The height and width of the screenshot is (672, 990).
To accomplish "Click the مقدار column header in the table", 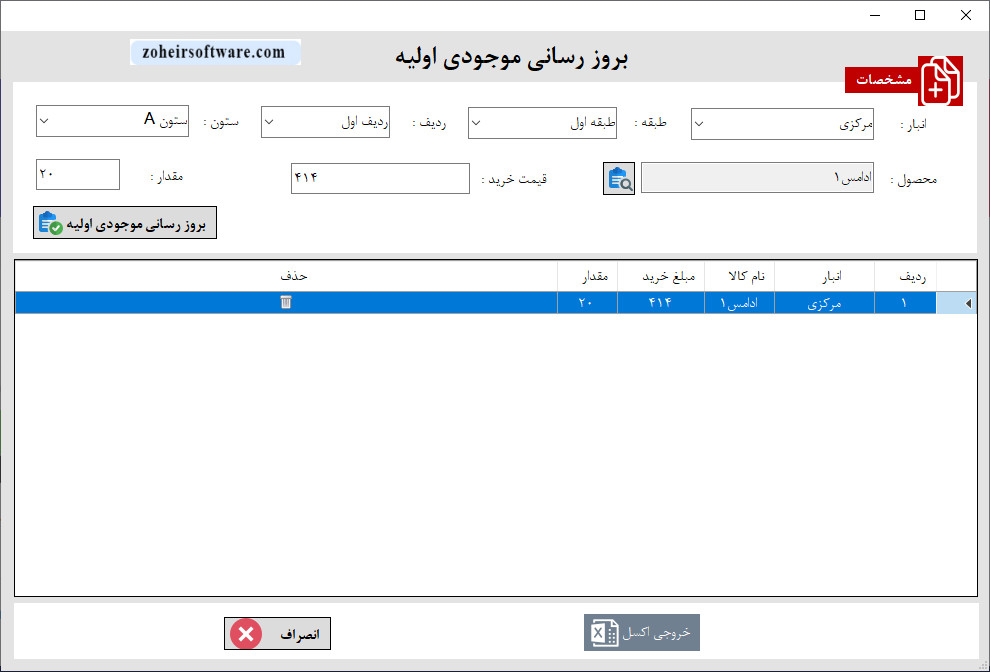I will (x=588, y=275).
